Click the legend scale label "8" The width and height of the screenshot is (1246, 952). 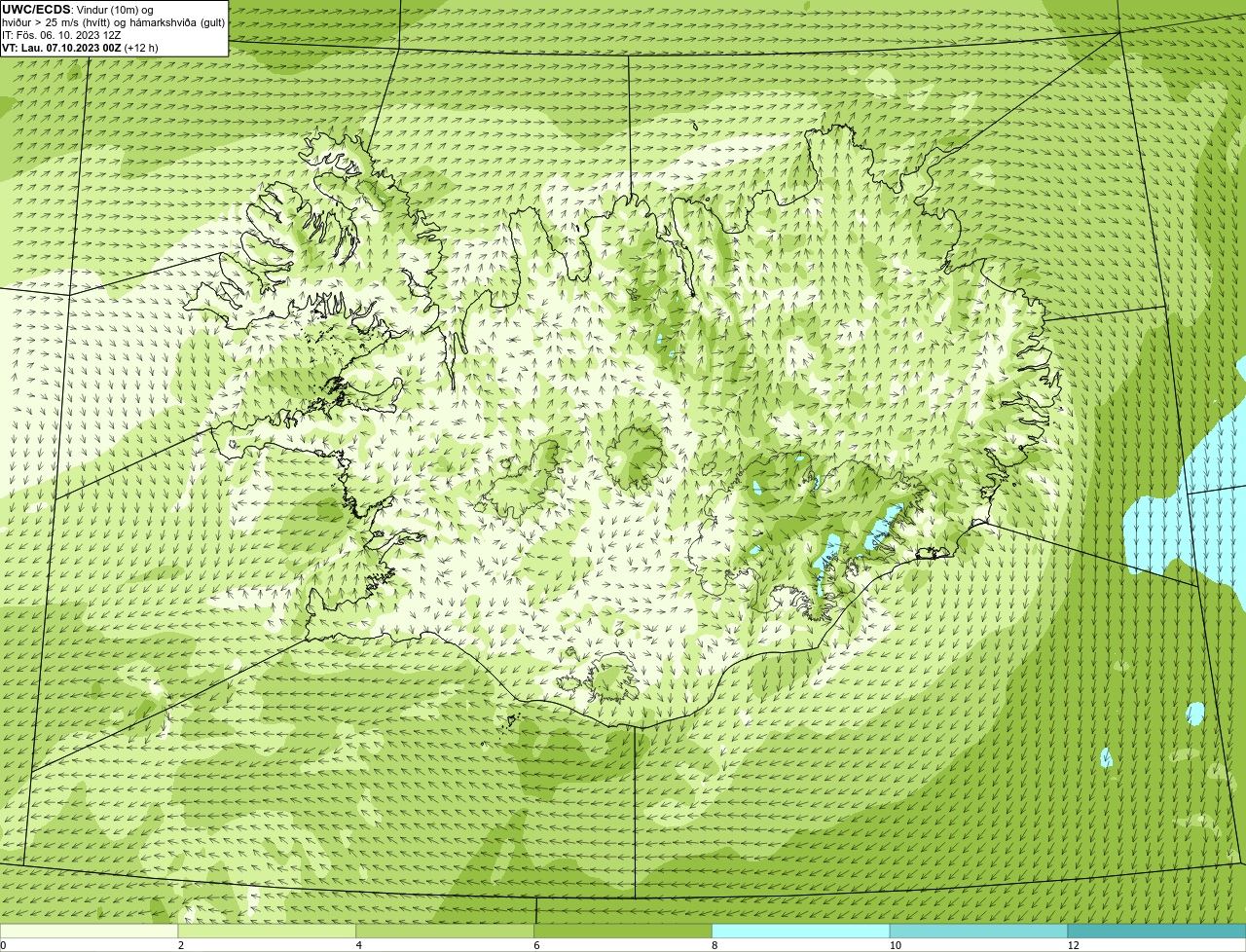click(x=715, y=945)
